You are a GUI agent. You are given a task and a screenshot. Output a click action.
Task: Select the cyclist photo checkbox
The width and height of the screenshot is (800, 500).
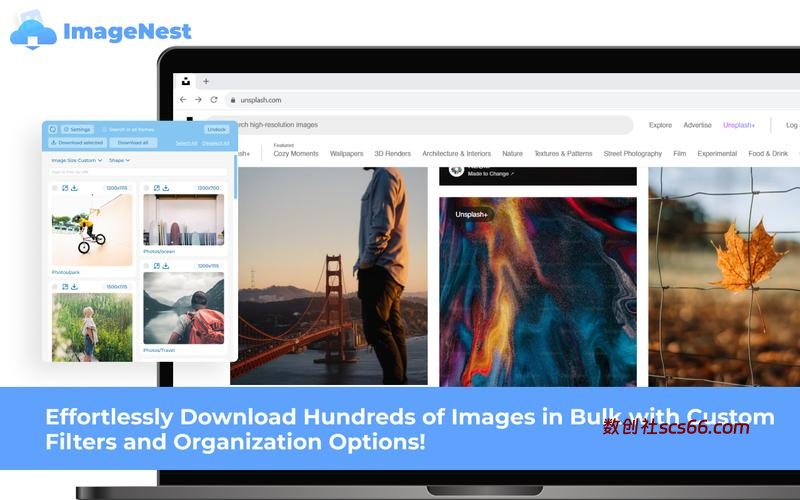point(54,187)
